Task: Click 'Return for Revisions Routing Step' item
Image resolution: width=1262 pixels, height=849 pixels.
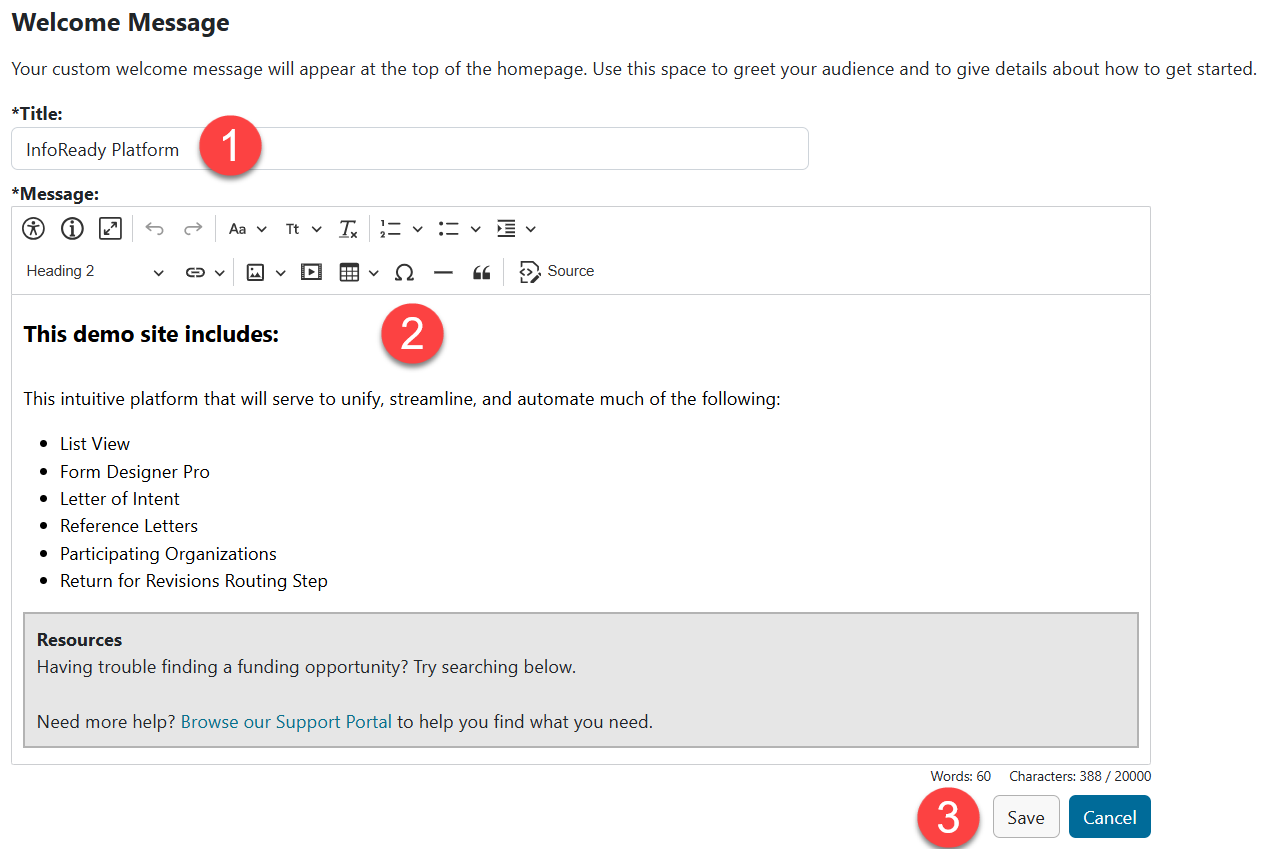Action: pyautogui.click(x=194, y=581)
